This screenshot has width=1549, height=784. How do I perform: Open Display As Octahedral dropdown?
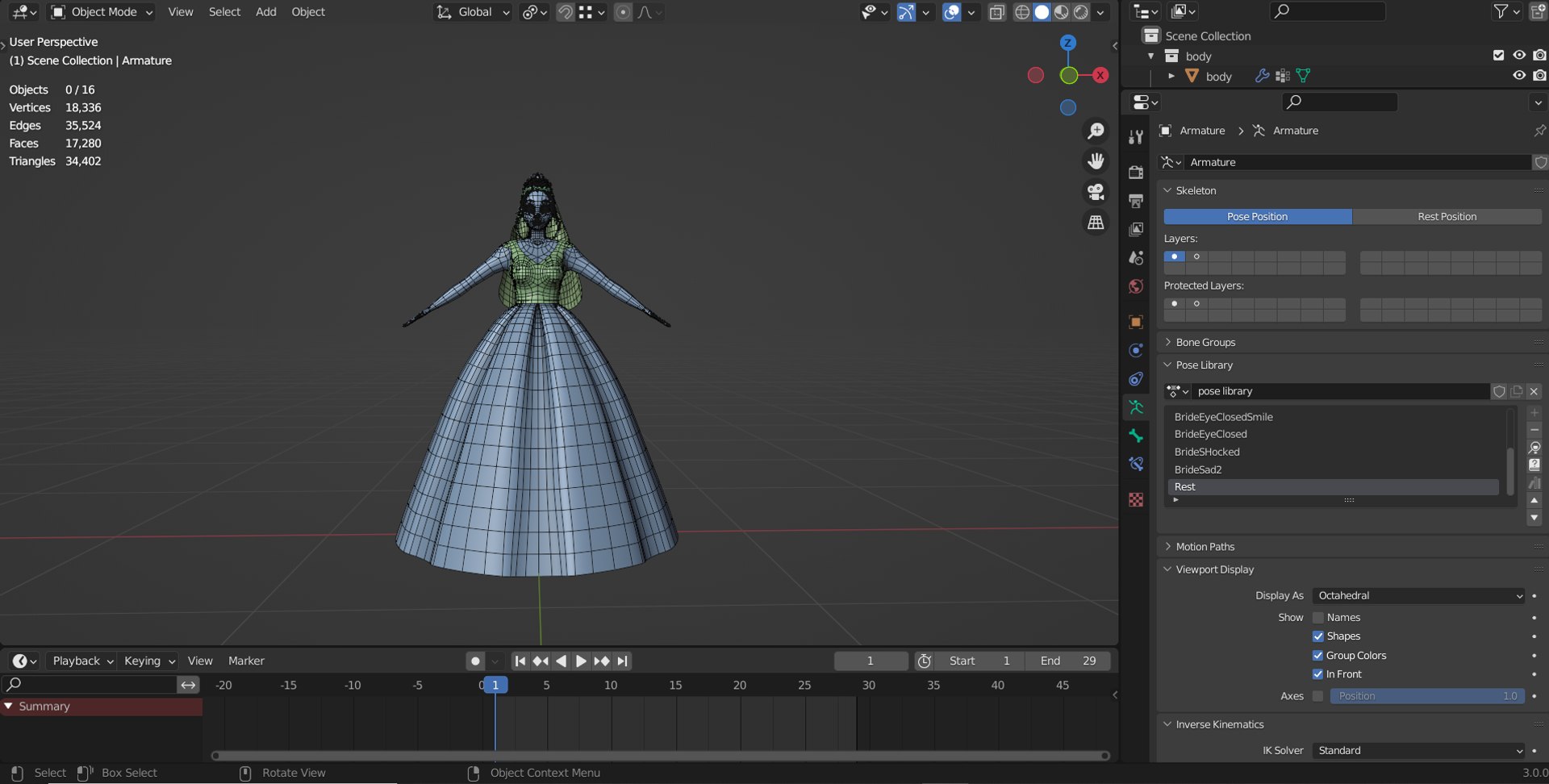click(1419, 596)
